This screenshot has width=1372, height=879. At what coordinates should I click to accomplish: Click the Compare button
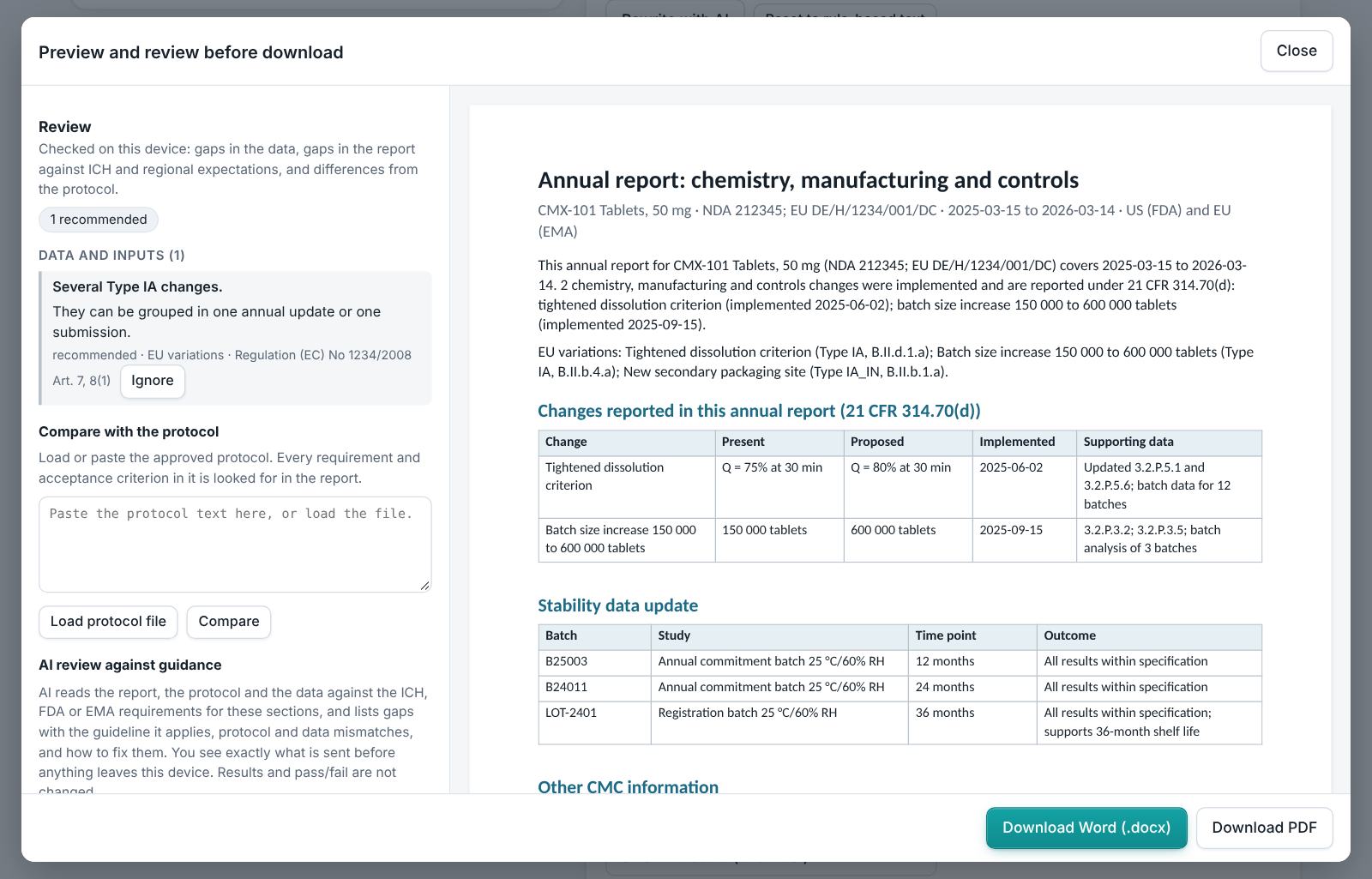229,622
